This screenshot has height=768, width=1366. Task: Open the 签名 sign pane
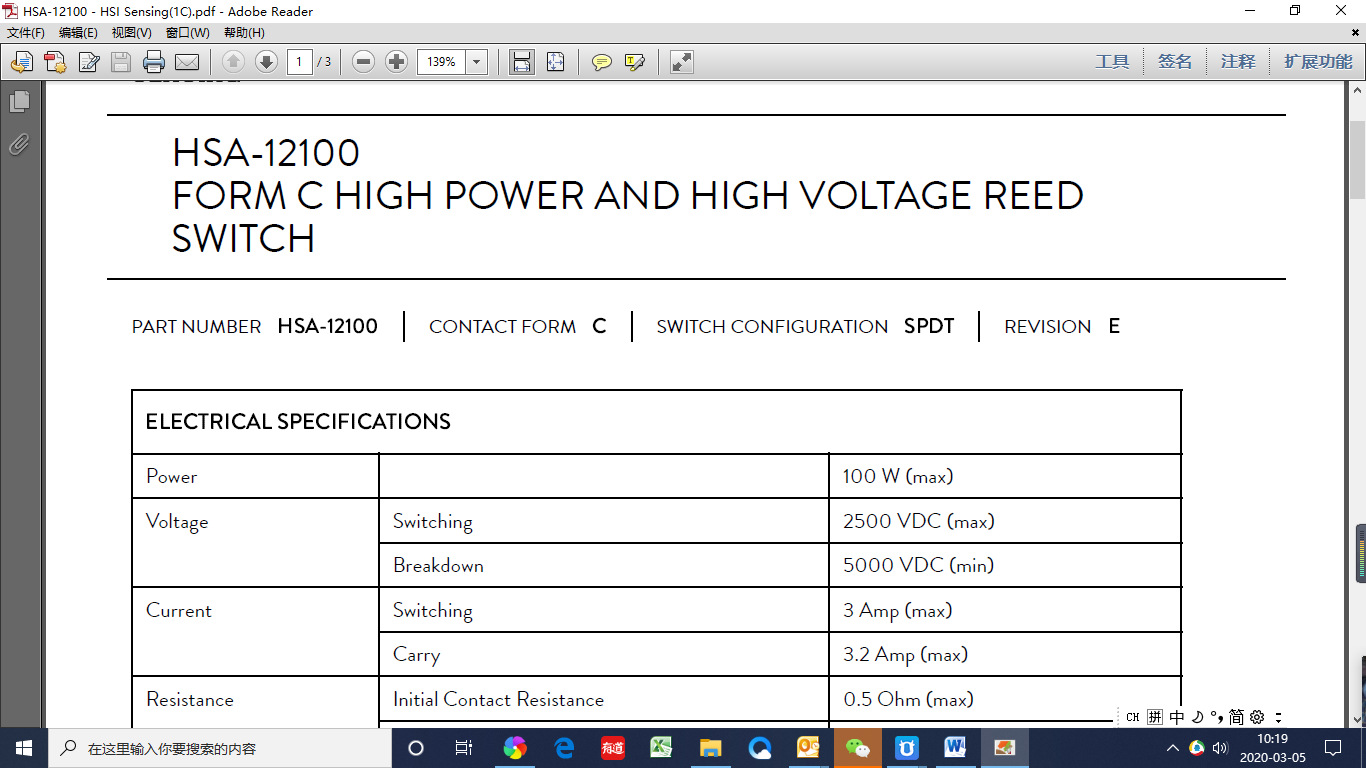click(1175, 62)
